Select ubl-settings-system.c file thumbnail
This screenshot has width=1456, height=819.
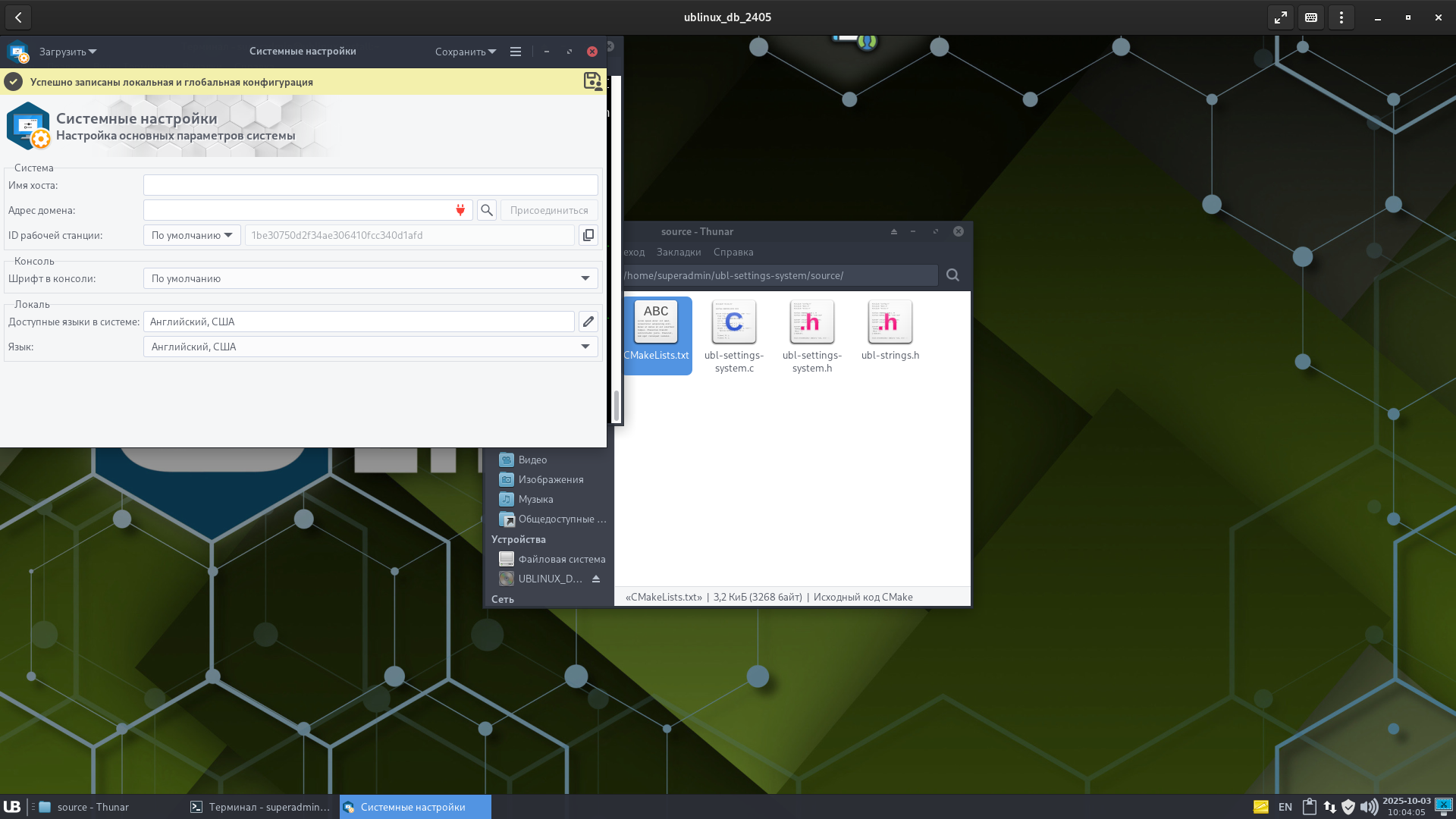pos(733,322)
